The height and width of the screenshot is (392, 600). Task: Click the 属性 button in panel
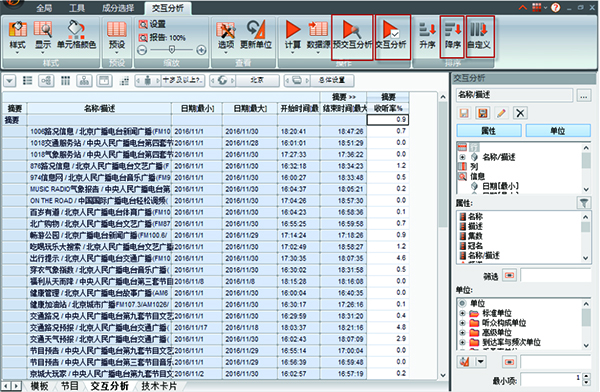pyautogui.click(x=489, y=131)
